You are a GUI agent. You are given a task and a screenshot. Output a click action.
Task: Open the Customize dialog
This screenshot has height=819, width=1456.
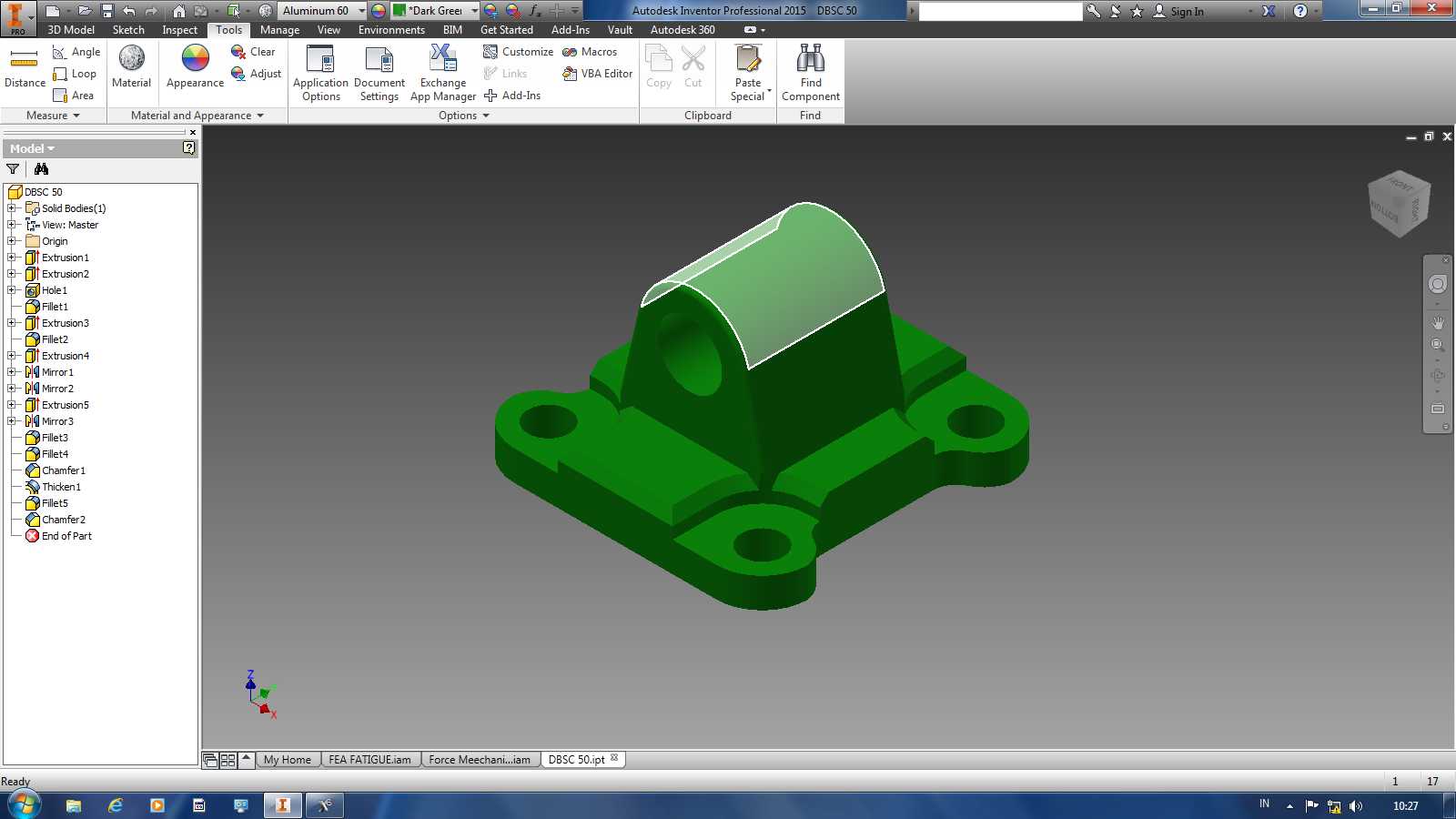coord(518,52)
